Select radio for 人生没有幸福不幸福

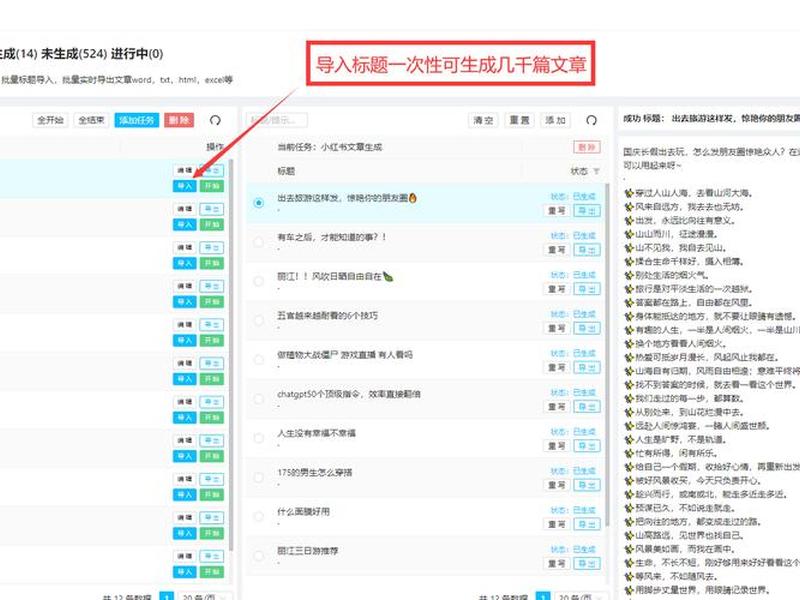pyautogui.click(x=259, y=438)
